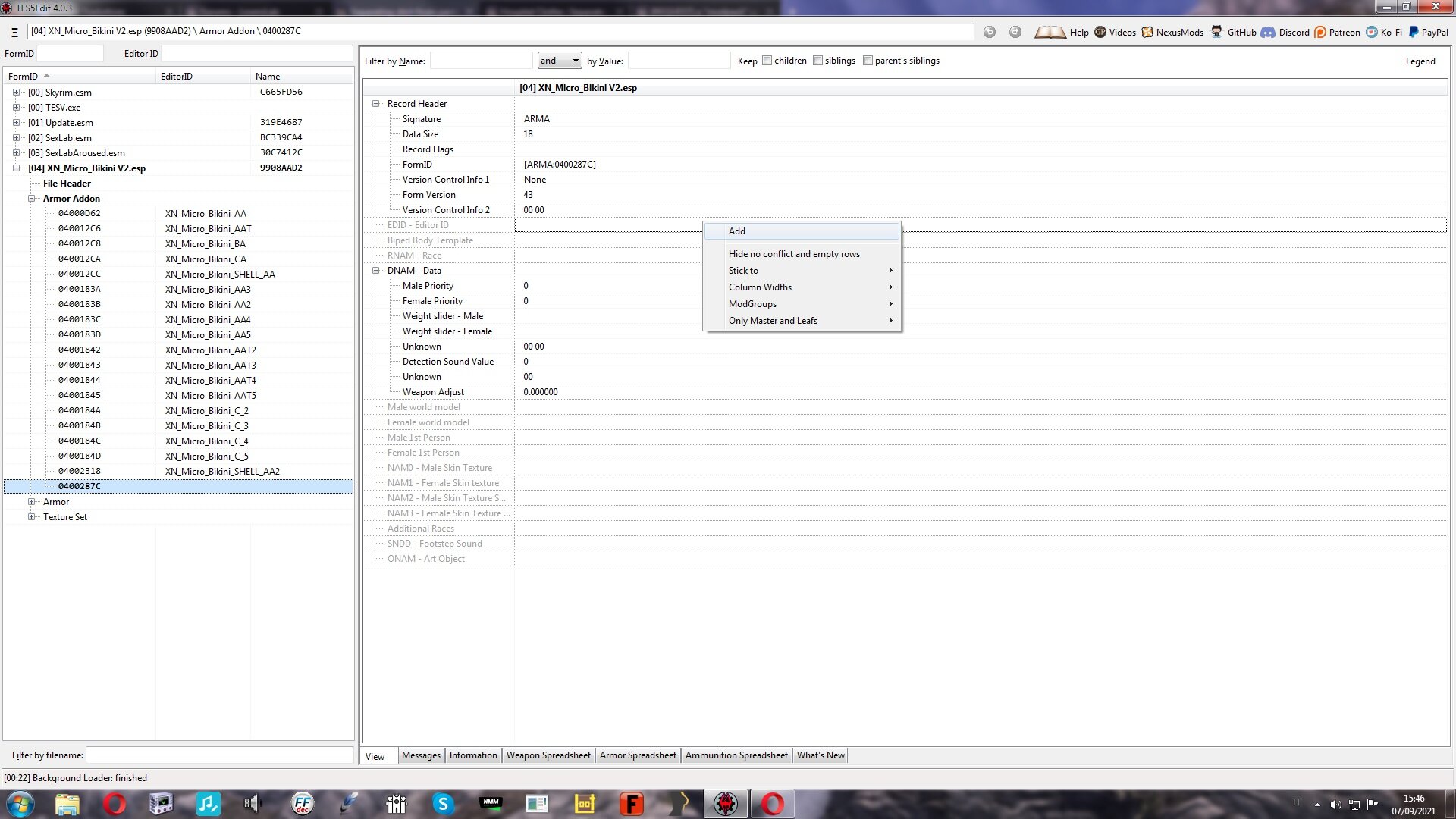Click the volume speaker tray icon
This screenshot has width=1456, height=819.
coord(1335,805)
